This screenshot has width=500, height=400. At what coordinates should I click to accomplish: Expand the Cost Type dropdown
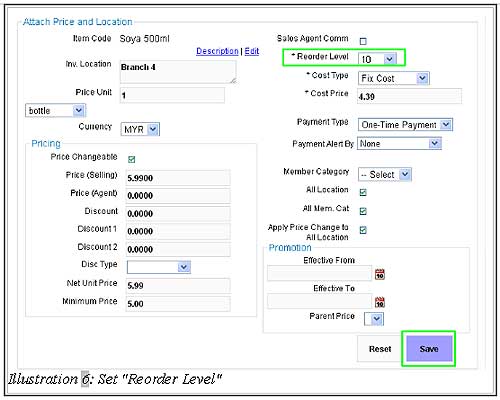(x=393, y=78)
